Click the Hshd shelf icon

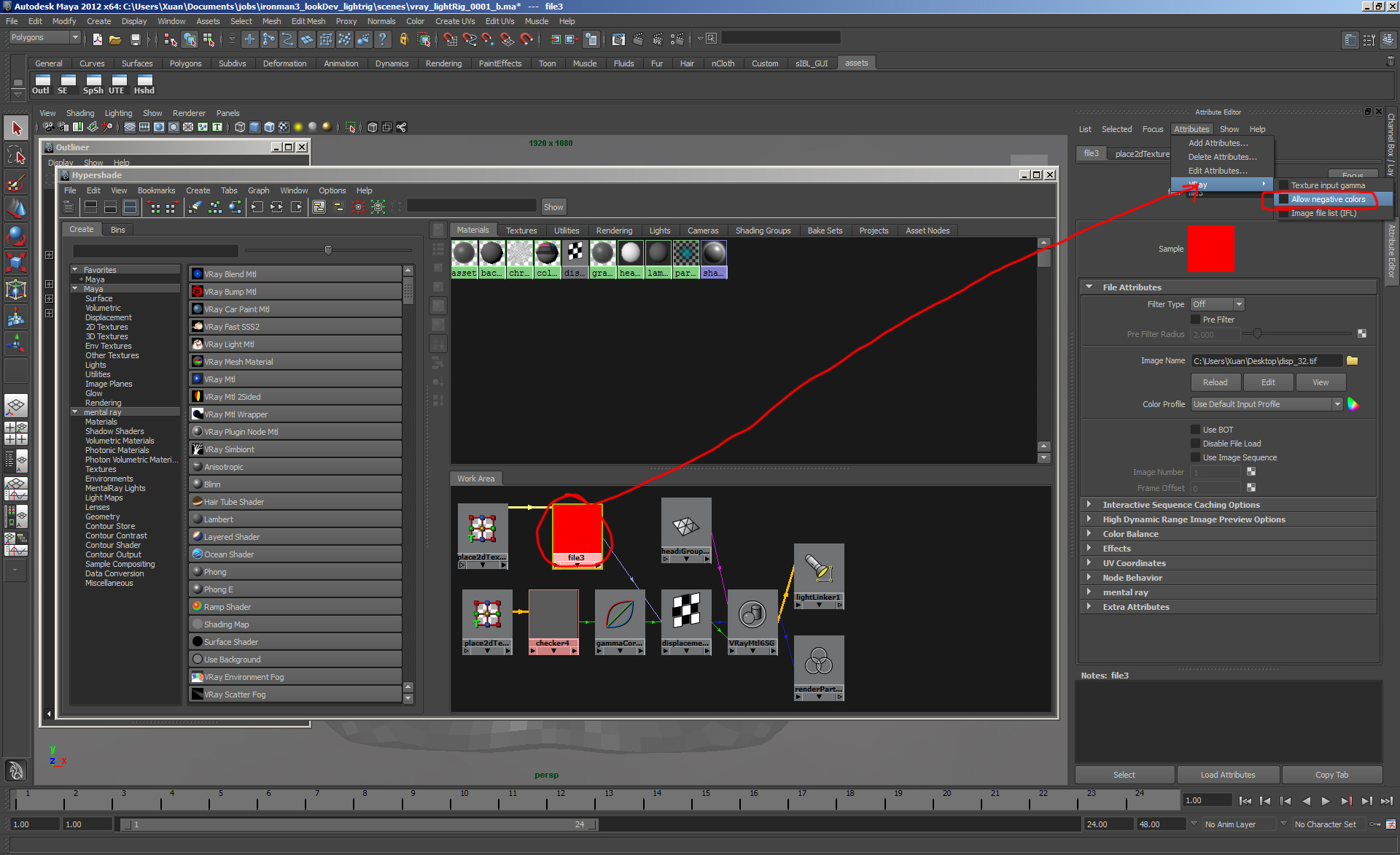pos(144,84)
